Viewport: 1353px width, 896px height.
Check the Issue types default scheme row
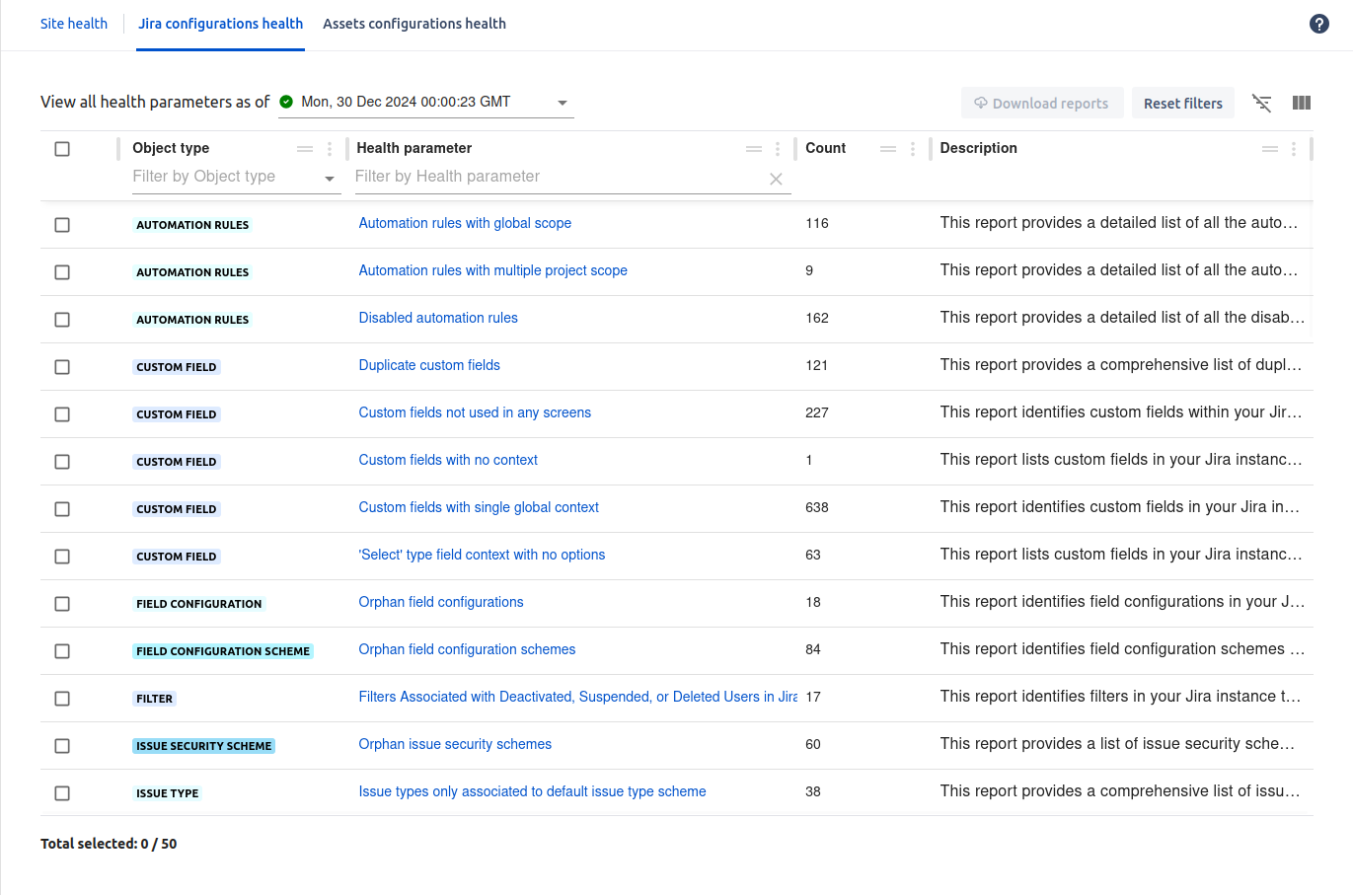(x=62, y=793)
